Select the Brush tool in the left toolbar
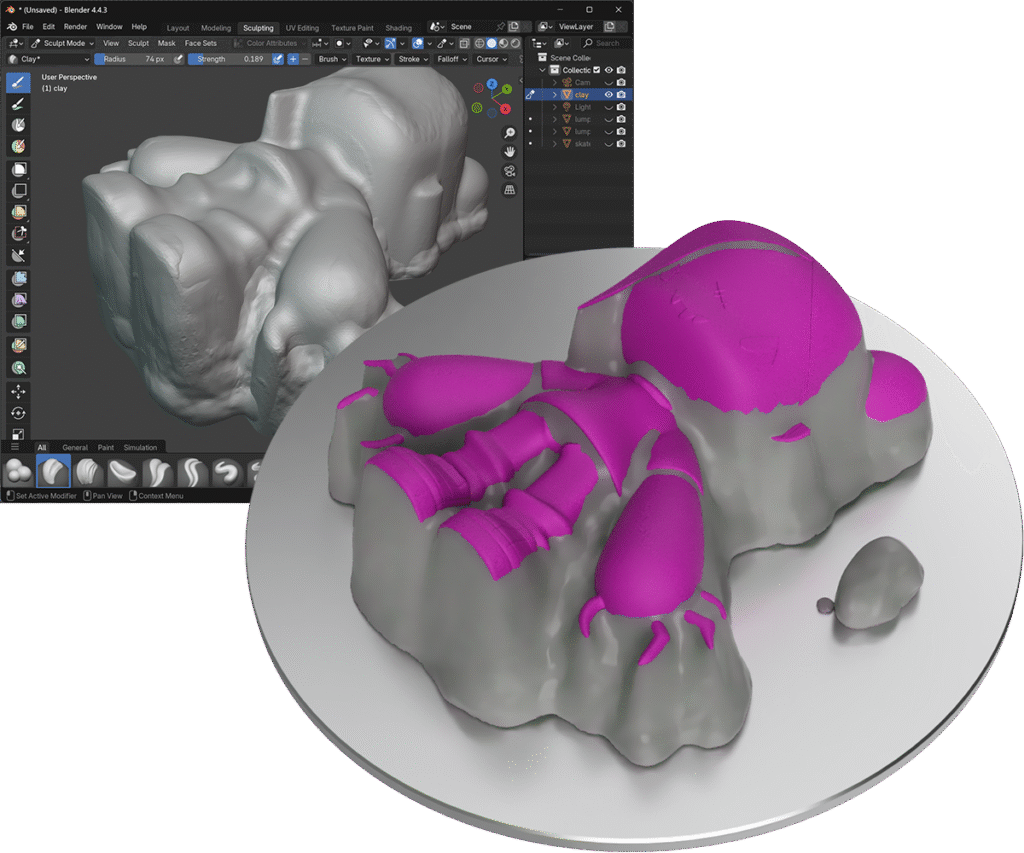Screen dimensions: 1024x853 18,82
